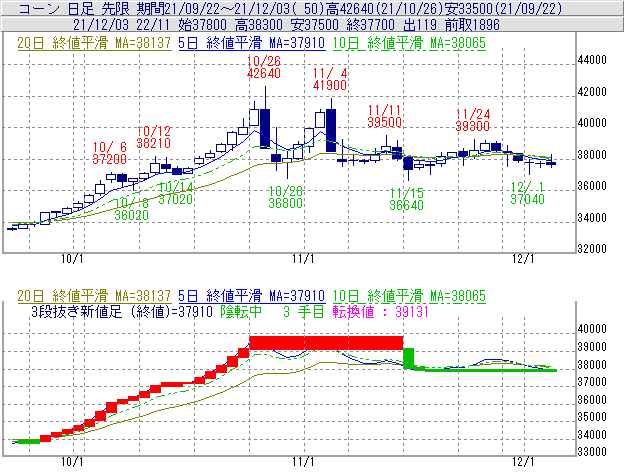Click the 安33500(21/09/22) header value

(504, 8)
